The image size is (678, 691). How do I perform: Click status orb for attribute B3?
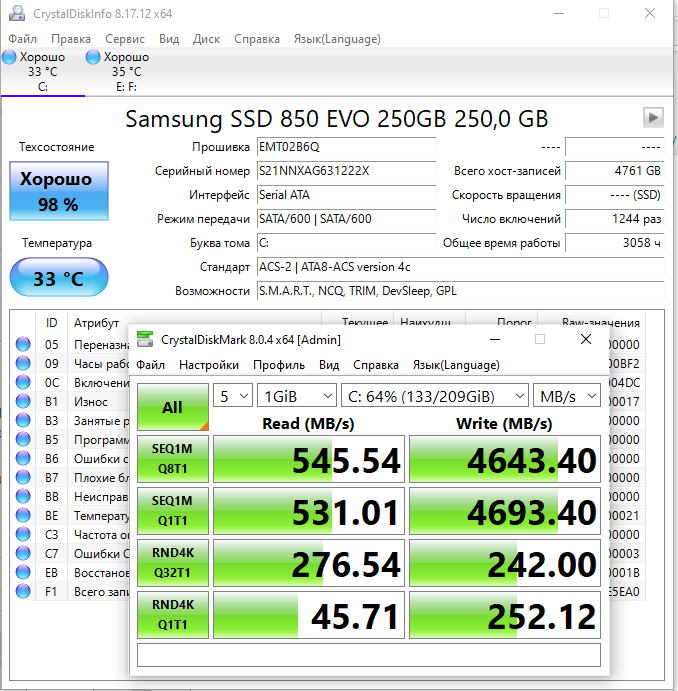click(x=23, y=420)
